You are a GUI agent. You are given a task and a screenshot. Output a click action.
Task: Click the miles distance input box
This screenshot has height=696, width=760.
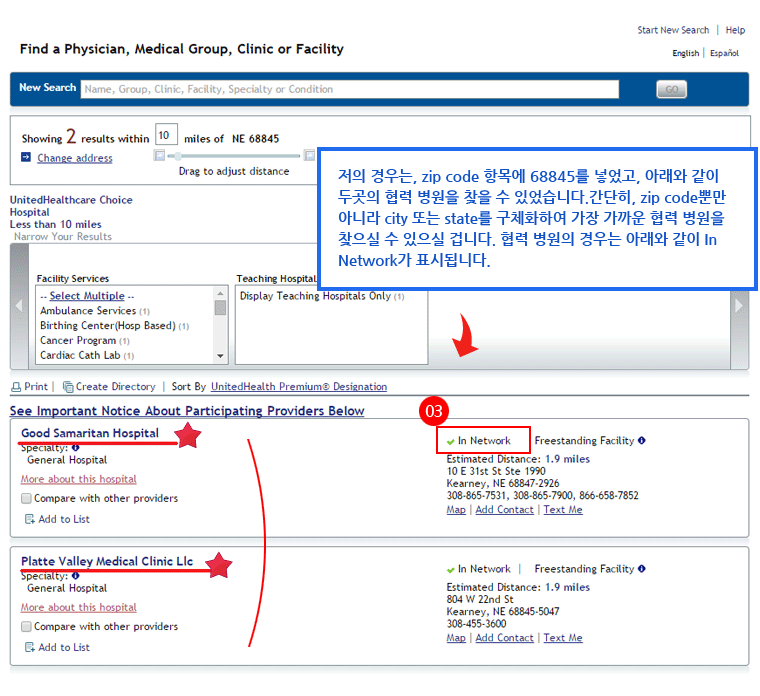click(x=166, y=134)
